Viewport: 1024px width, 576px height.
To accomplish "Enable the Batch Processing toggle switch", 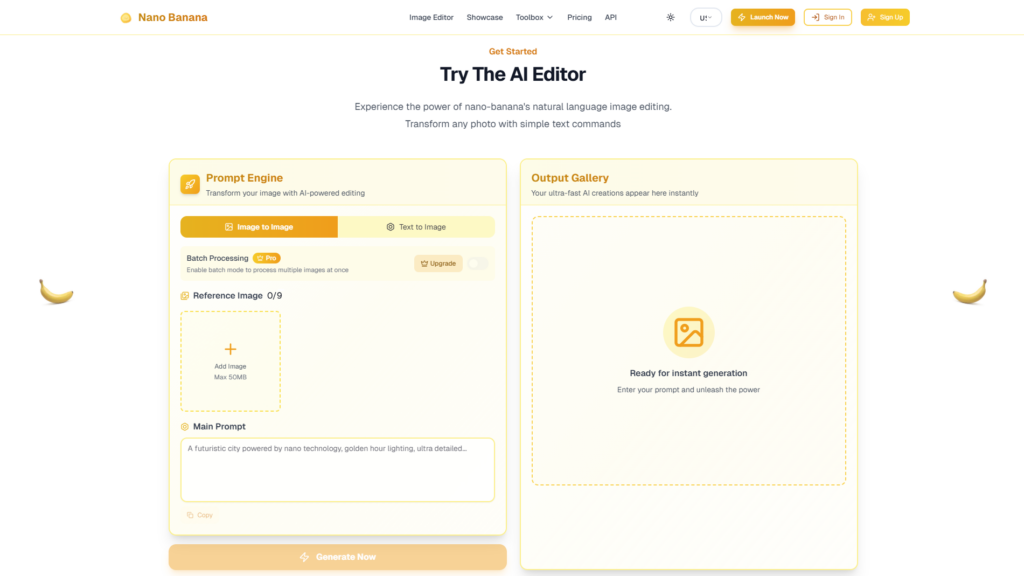I will pos(478,263).
